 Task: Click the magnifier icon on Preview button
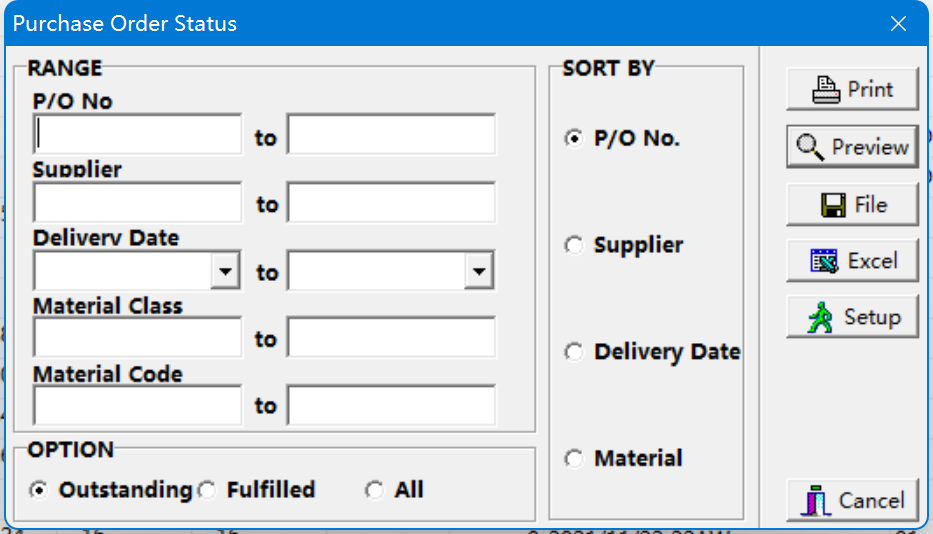coord(810,147)
